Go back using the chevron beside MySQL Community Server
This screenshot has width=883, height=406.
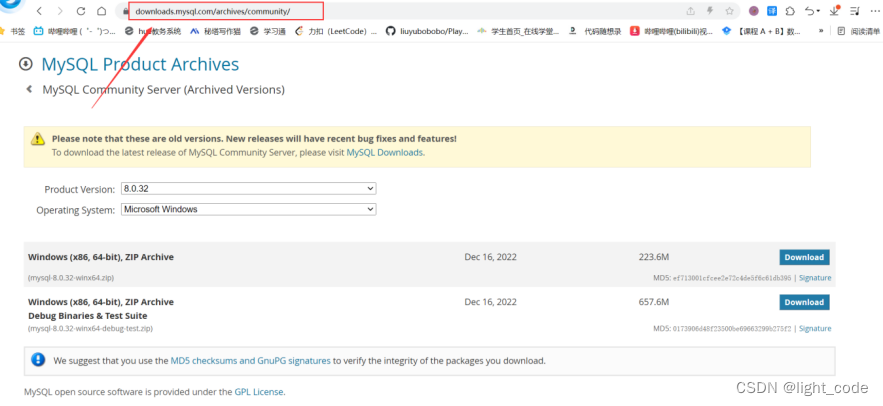[29, 89]
